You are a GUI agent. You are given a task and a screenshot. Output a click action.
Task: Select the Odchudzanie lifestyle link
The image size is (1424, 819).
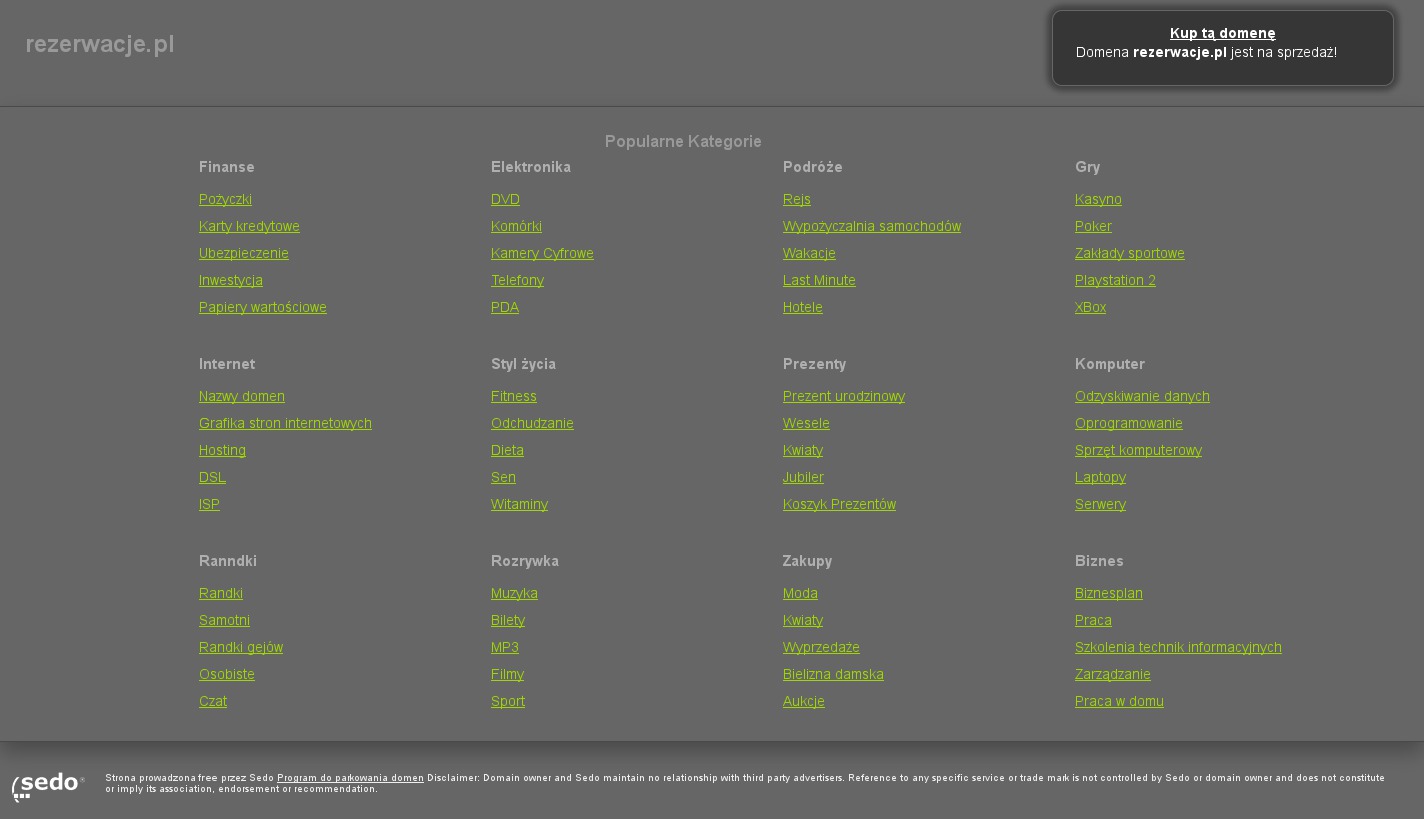[532, 423]
